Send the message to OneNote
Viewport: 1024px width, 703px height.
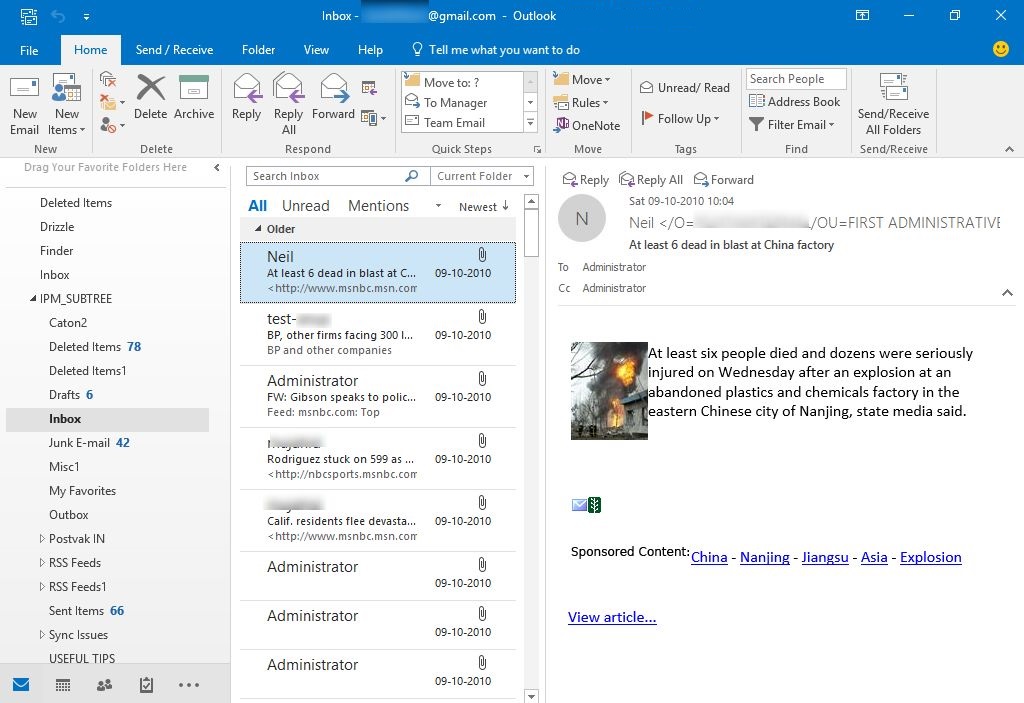click(586, 125)
